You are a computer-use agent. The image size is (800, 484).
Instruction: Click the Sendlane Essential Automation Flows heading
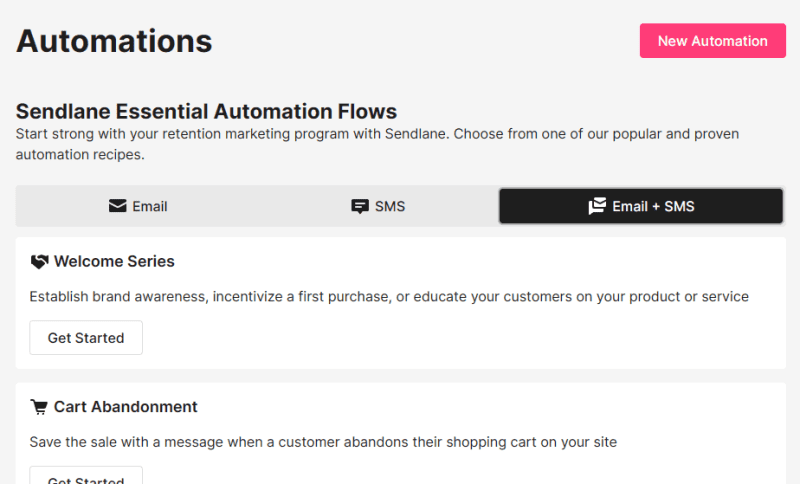(x=206, y=111)
